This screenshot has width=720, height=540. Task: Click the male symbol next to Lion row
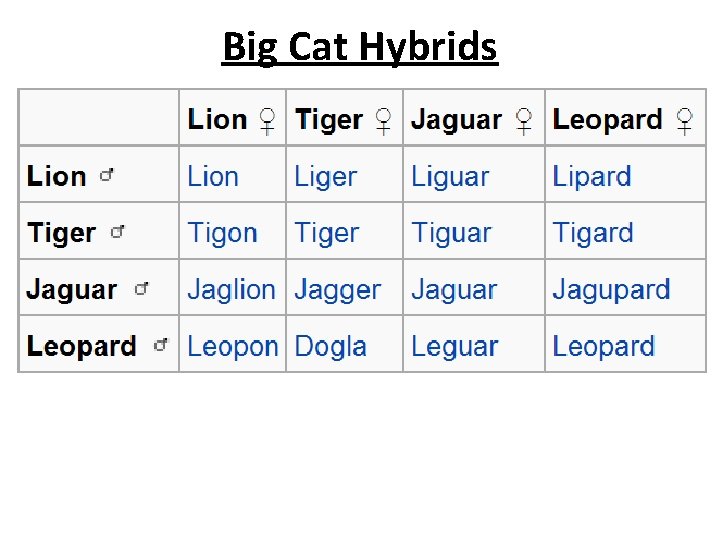(107, 175)
